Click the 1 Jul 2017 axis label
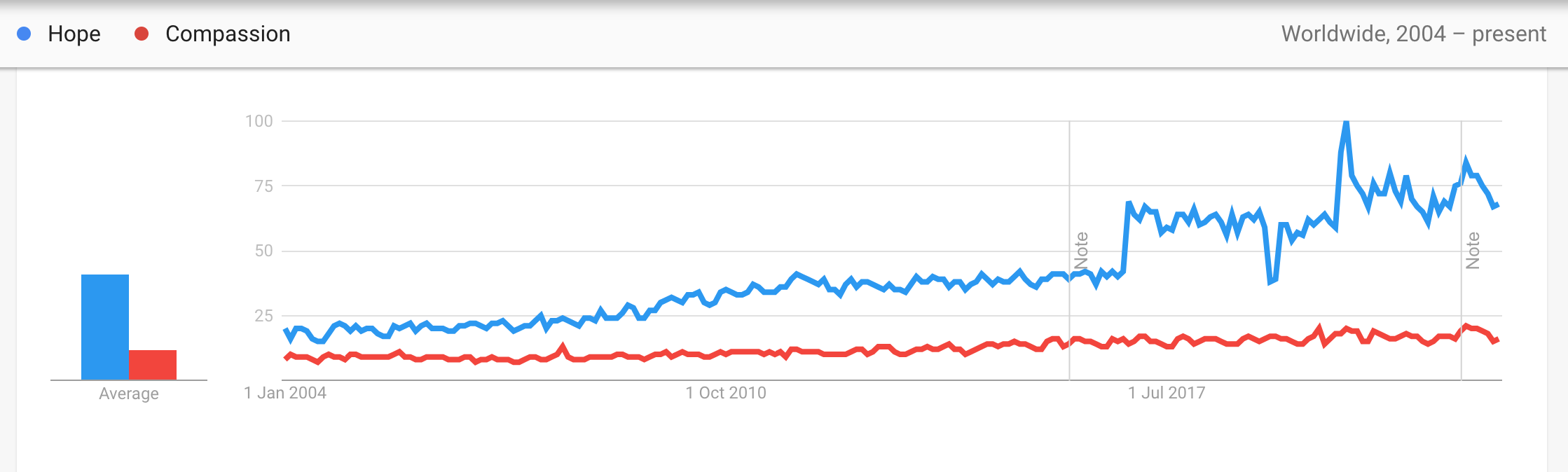The image size is (1568, 472). point(1167,393)
